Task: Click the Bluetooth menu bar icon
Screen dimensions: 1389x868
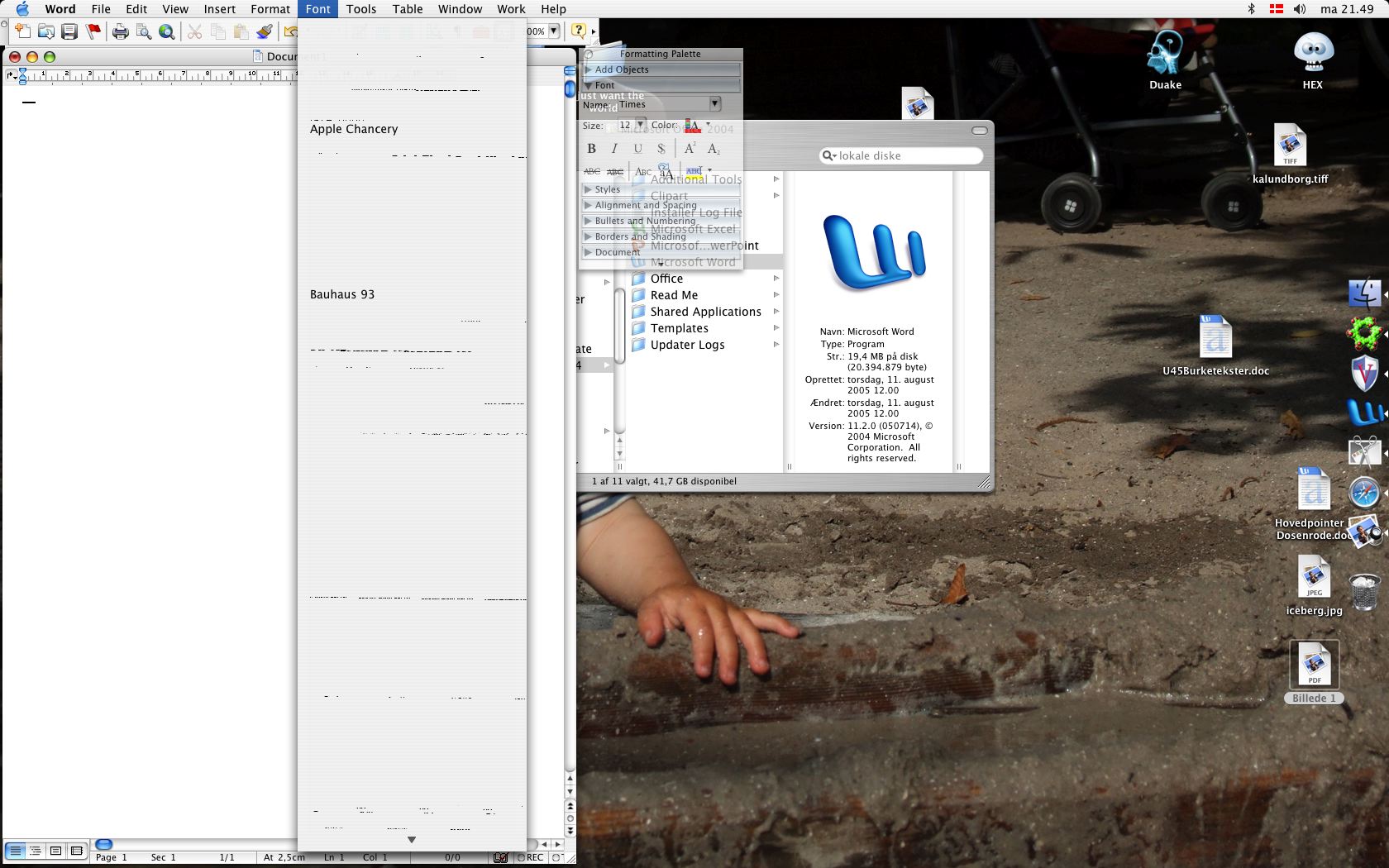Action: click(1252, 9)
